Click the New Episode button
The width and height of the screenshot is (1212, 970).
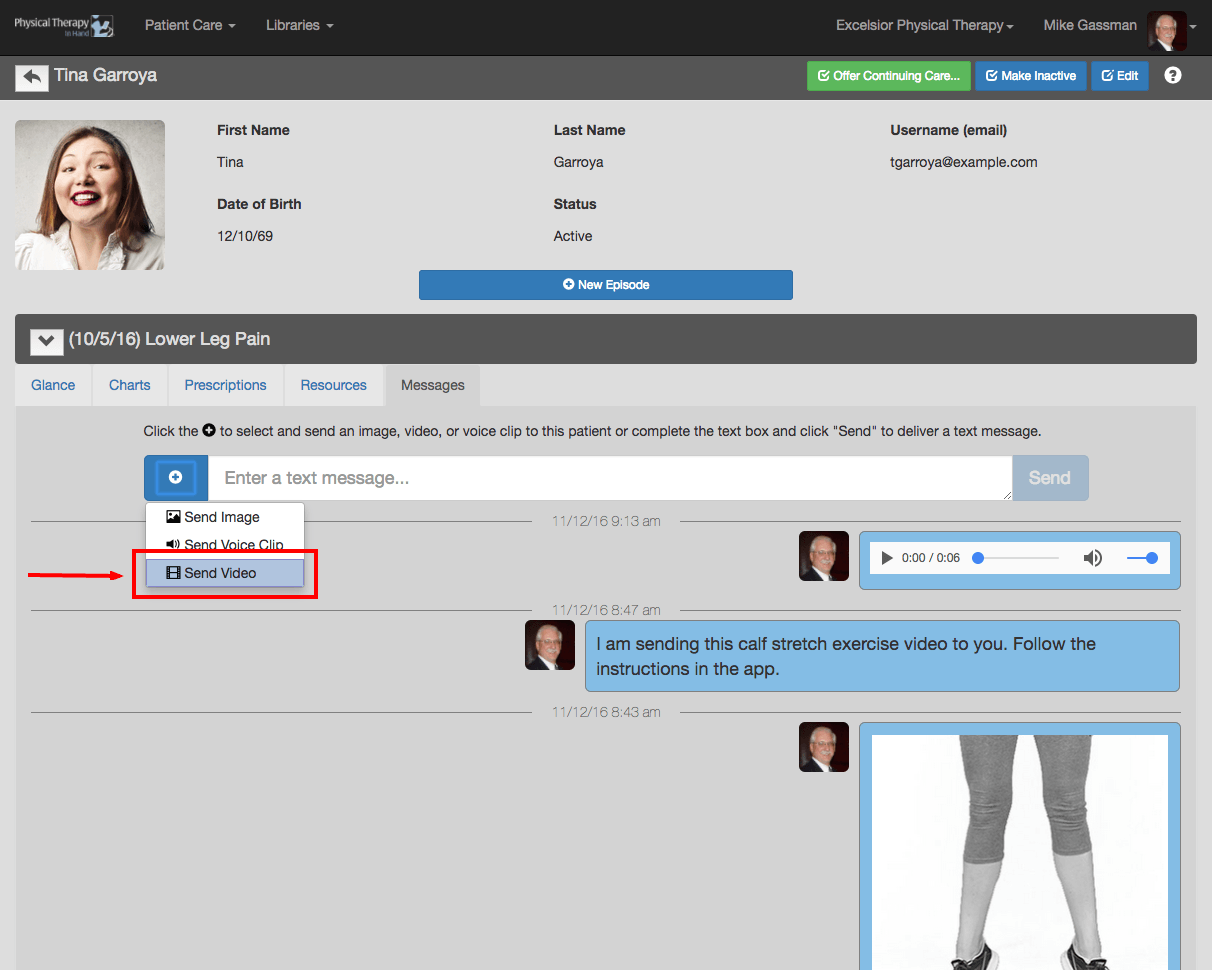pos(606,285)
